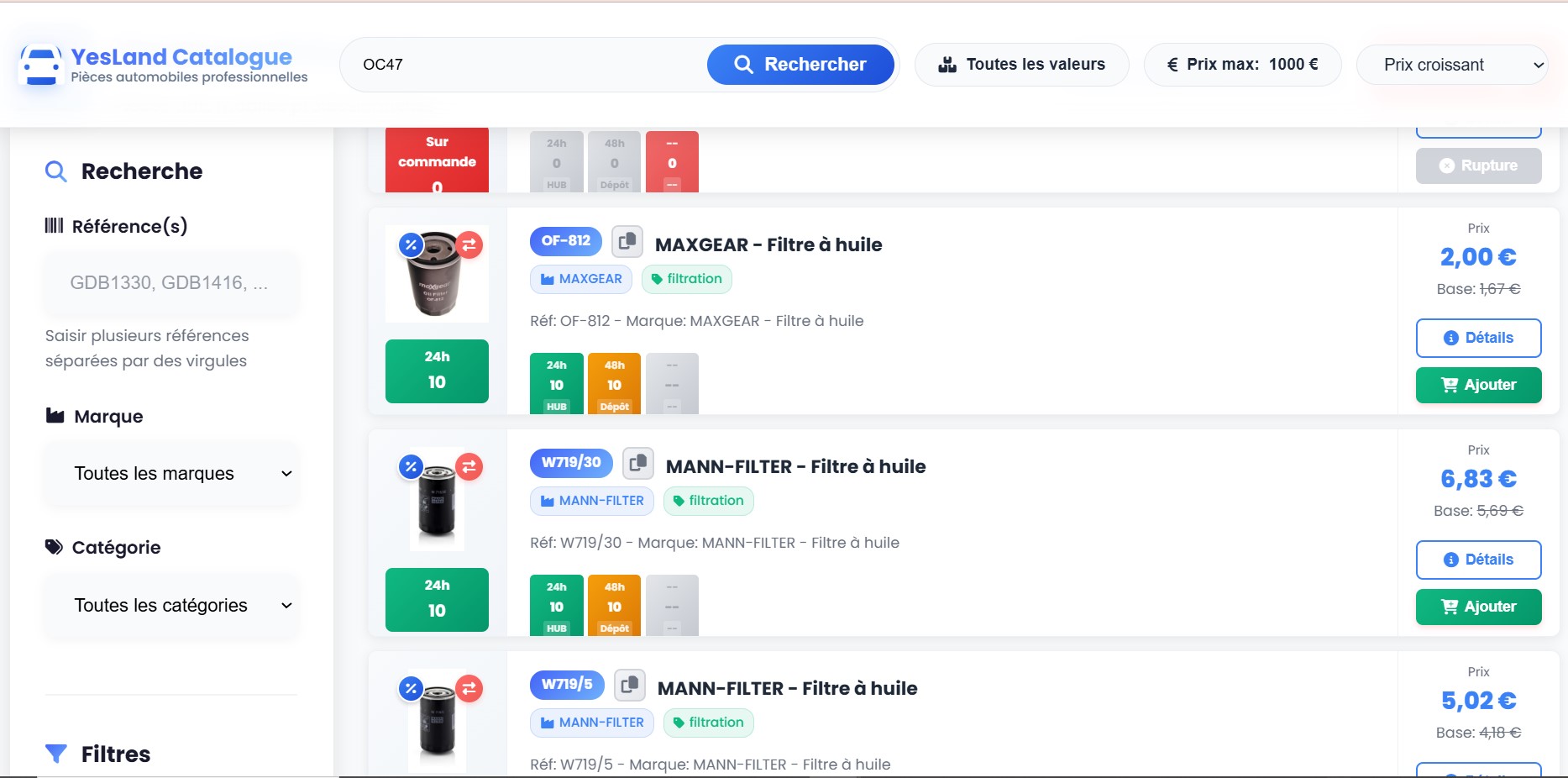The width and height of the screenshot is (1568, 778).
Task: Click the blue percent badge on W719/5 image
Action: click(411, 688)
